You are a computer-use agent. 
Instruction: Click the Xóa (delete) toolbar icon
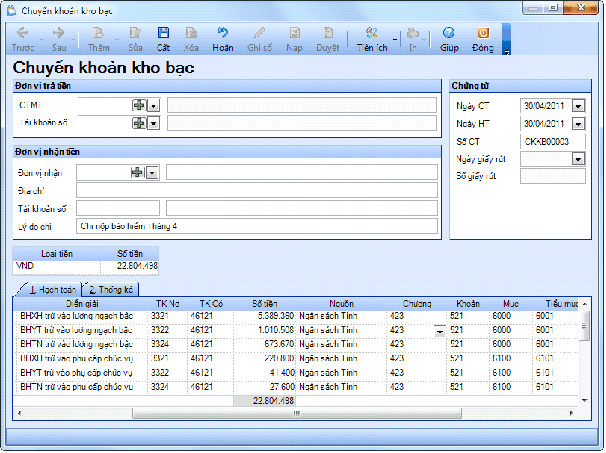(191, 39)
